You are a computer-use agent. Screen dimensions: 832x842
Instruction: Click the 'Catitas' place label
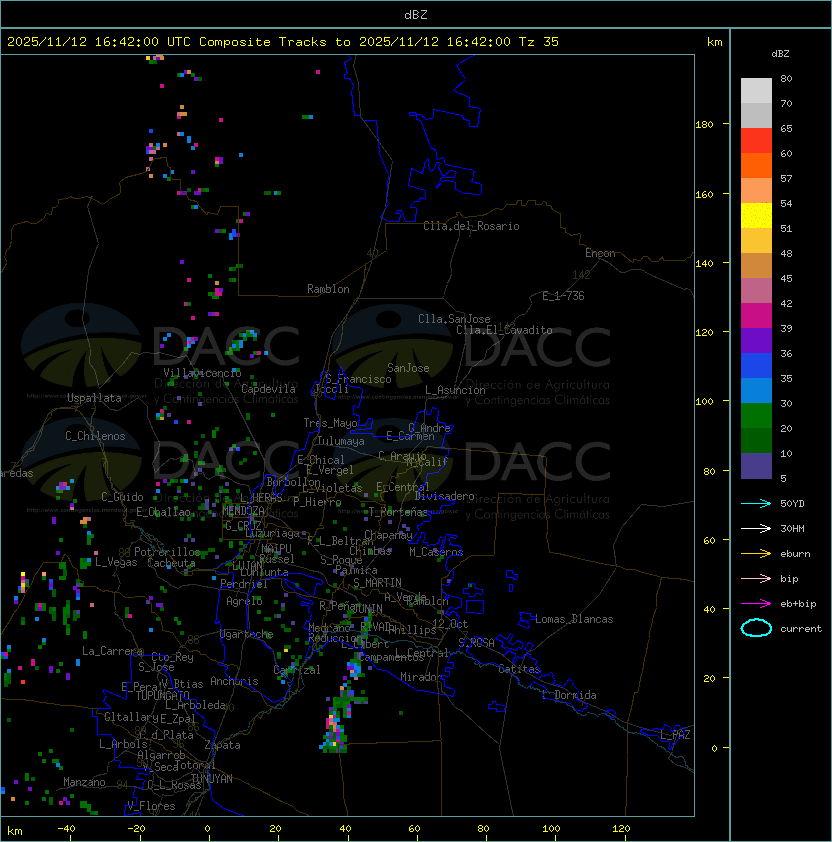519,669
